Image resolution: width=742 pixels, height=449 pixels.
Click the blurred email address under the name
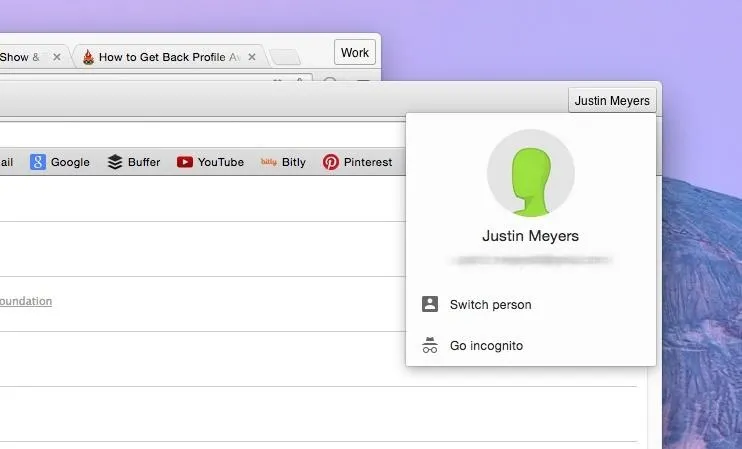tap(530, 260)
